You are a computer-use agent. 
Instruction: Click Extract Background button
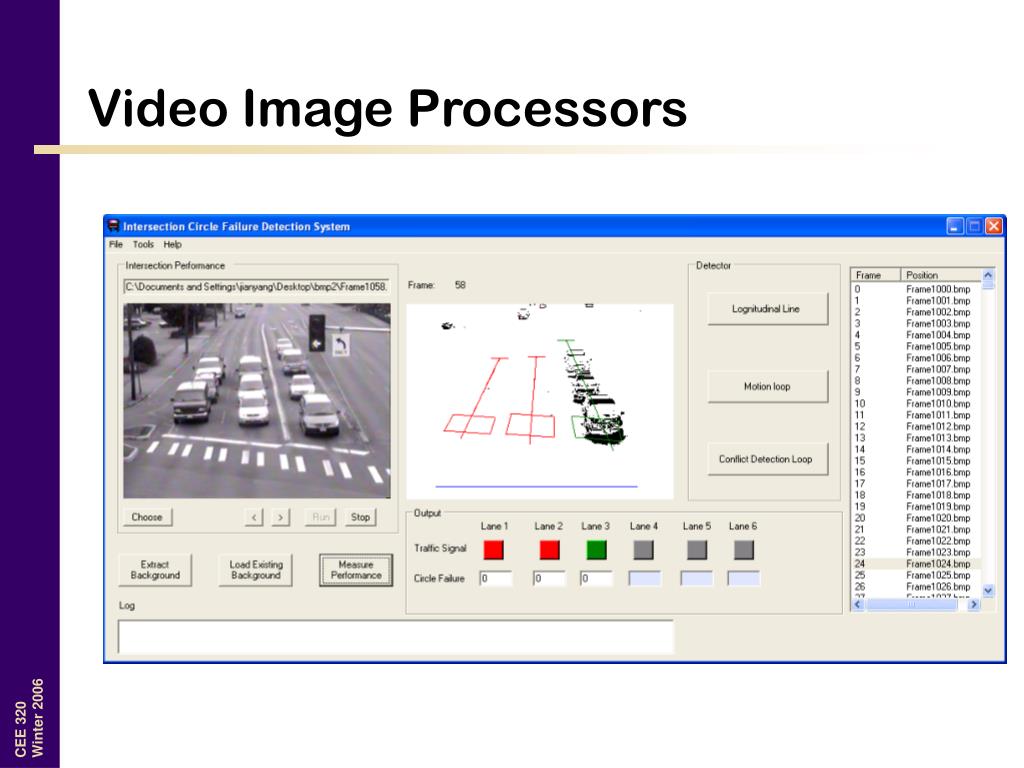coord(155,569)
